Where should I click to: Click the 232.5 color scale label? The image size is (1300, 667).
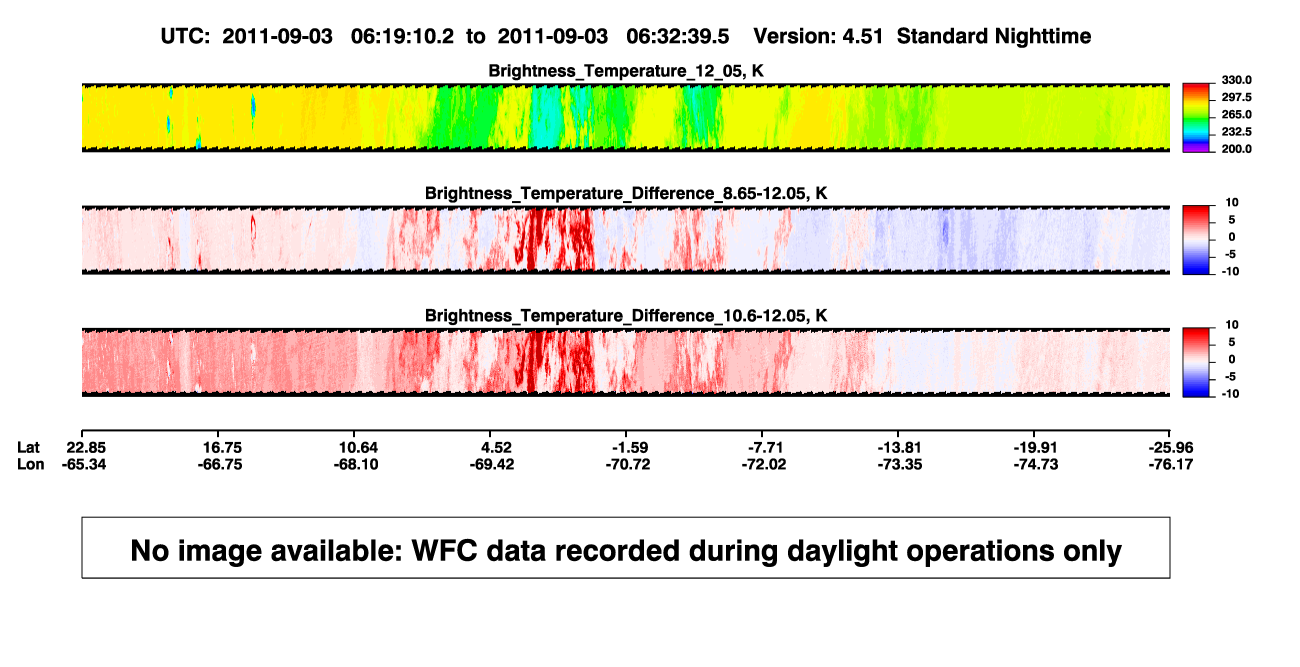click(1237, 132)
